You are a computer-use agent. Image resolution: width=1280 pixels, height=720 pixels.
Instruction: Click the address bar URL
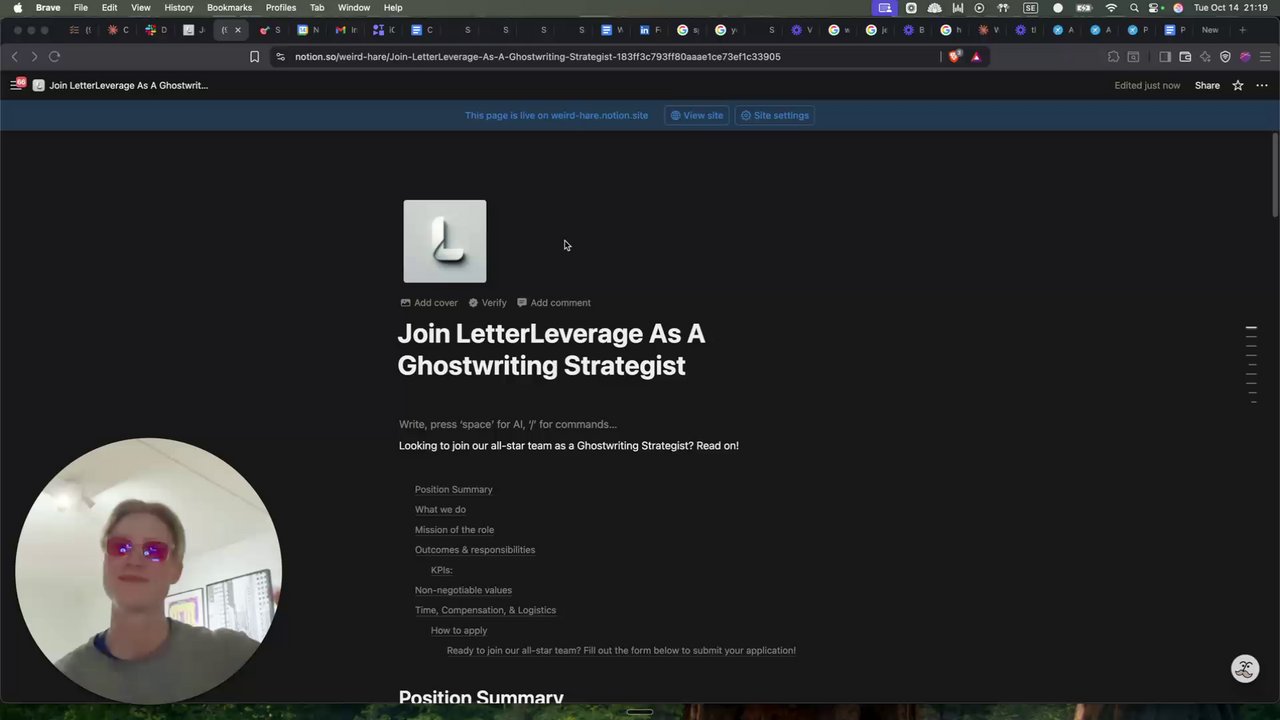click(537, 57)
